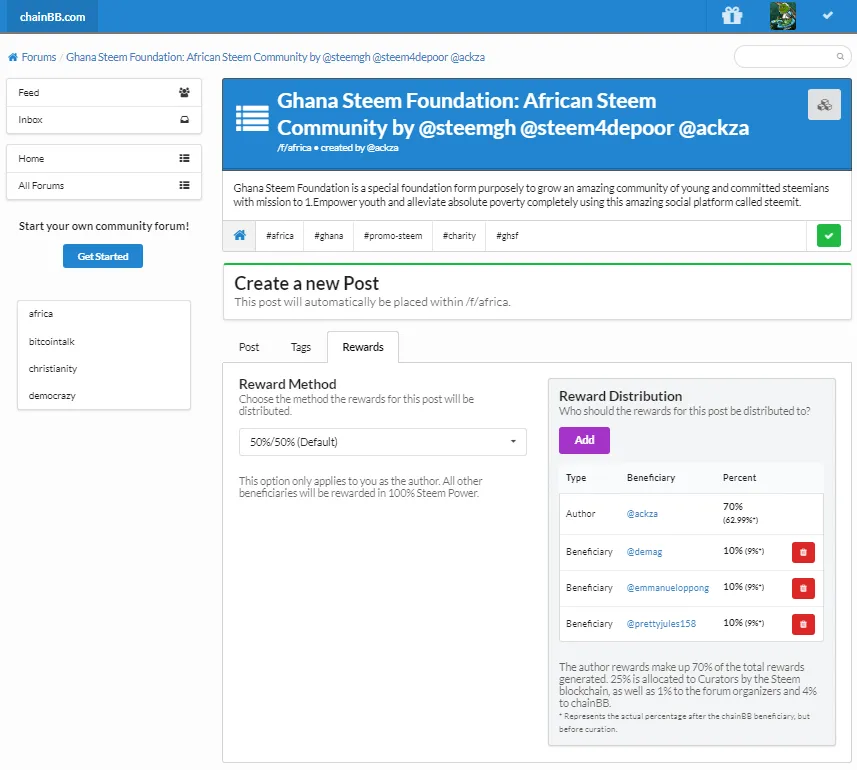Open the @prettyjules158 beneficiary link
This screenshot has width=857, height=770.
pos(661,624)
